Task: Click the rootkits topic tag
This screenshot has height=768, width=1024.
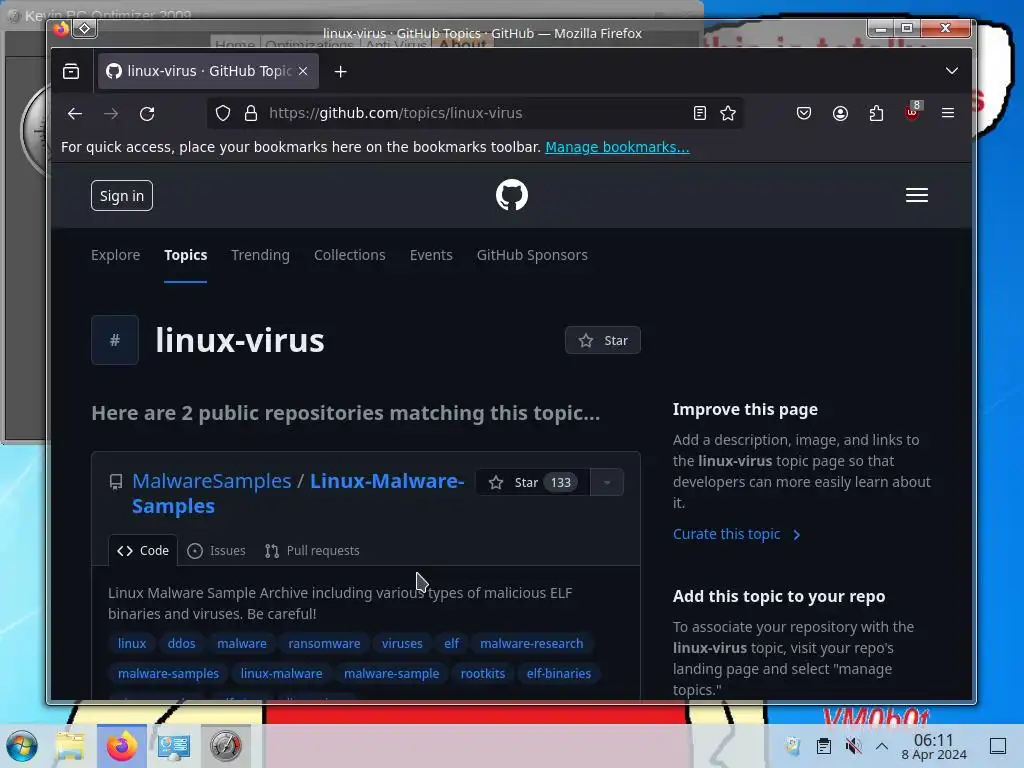Action: click(483, 673)
